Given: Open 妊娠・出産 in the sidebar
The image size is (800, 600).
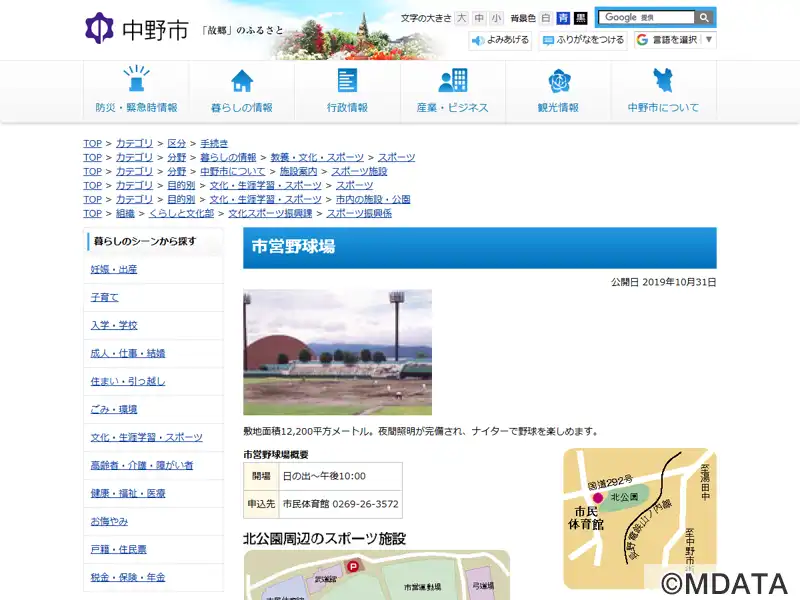Looking at the screenshot, I should (x=114, y=270).
